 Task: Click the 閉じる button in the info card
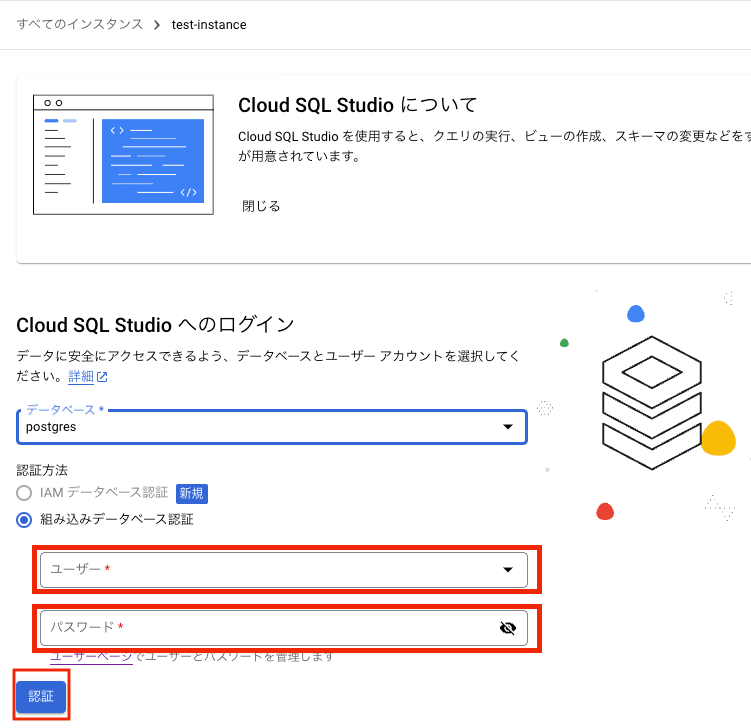(x=261, y=206)
